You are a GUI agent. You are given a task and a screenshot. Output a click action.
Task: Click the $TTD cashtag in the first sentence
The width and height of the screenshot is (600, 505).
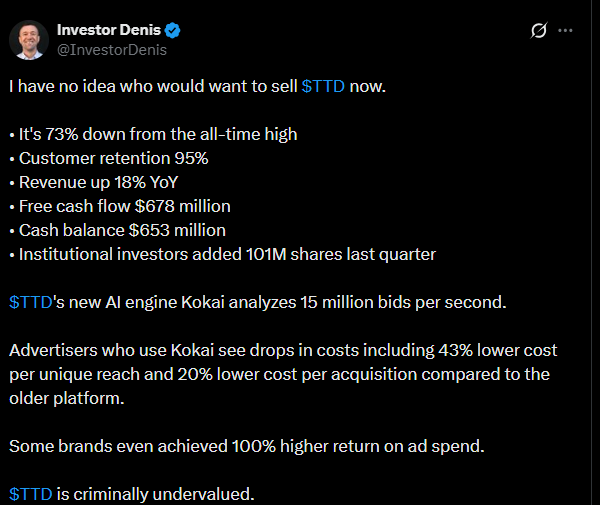(323, 87)
